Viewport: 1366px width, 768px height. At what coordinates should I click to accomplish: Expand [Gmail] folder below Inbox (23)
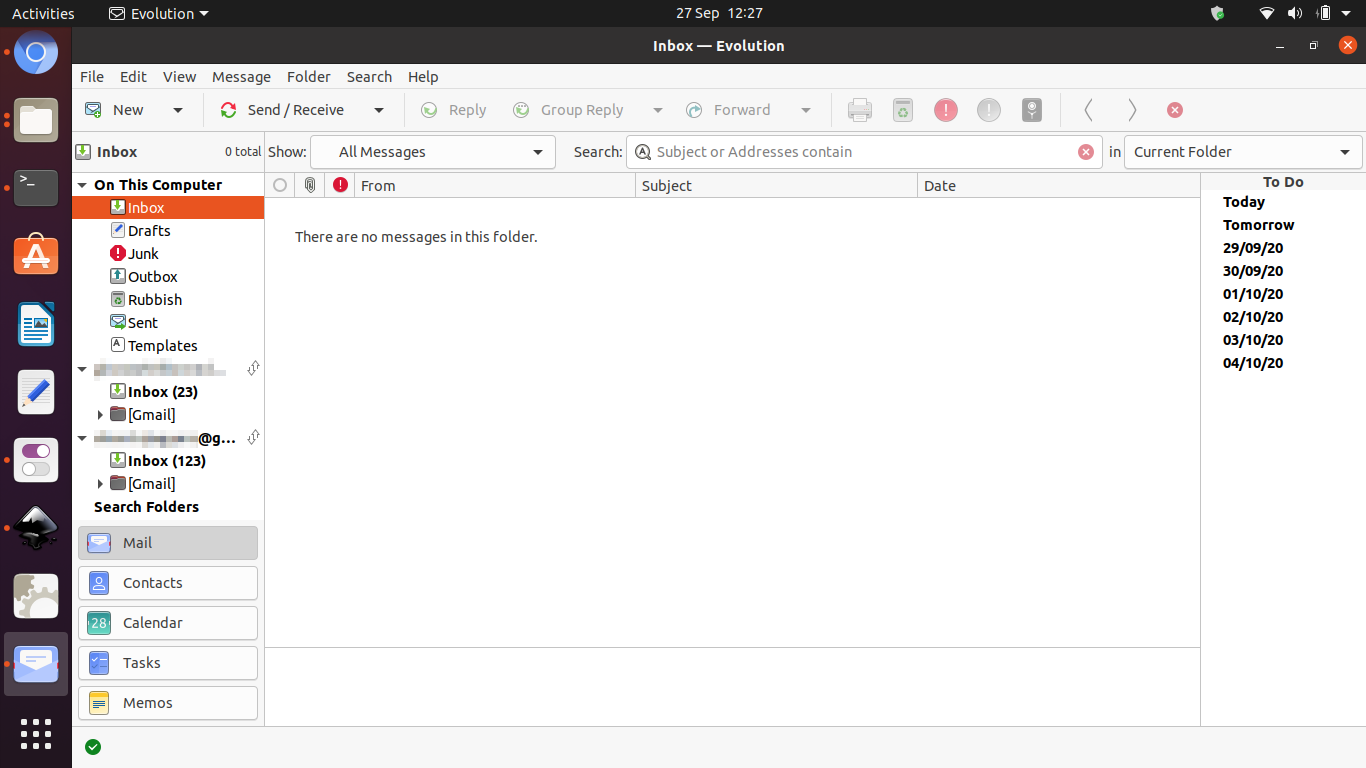click(100, 415)
